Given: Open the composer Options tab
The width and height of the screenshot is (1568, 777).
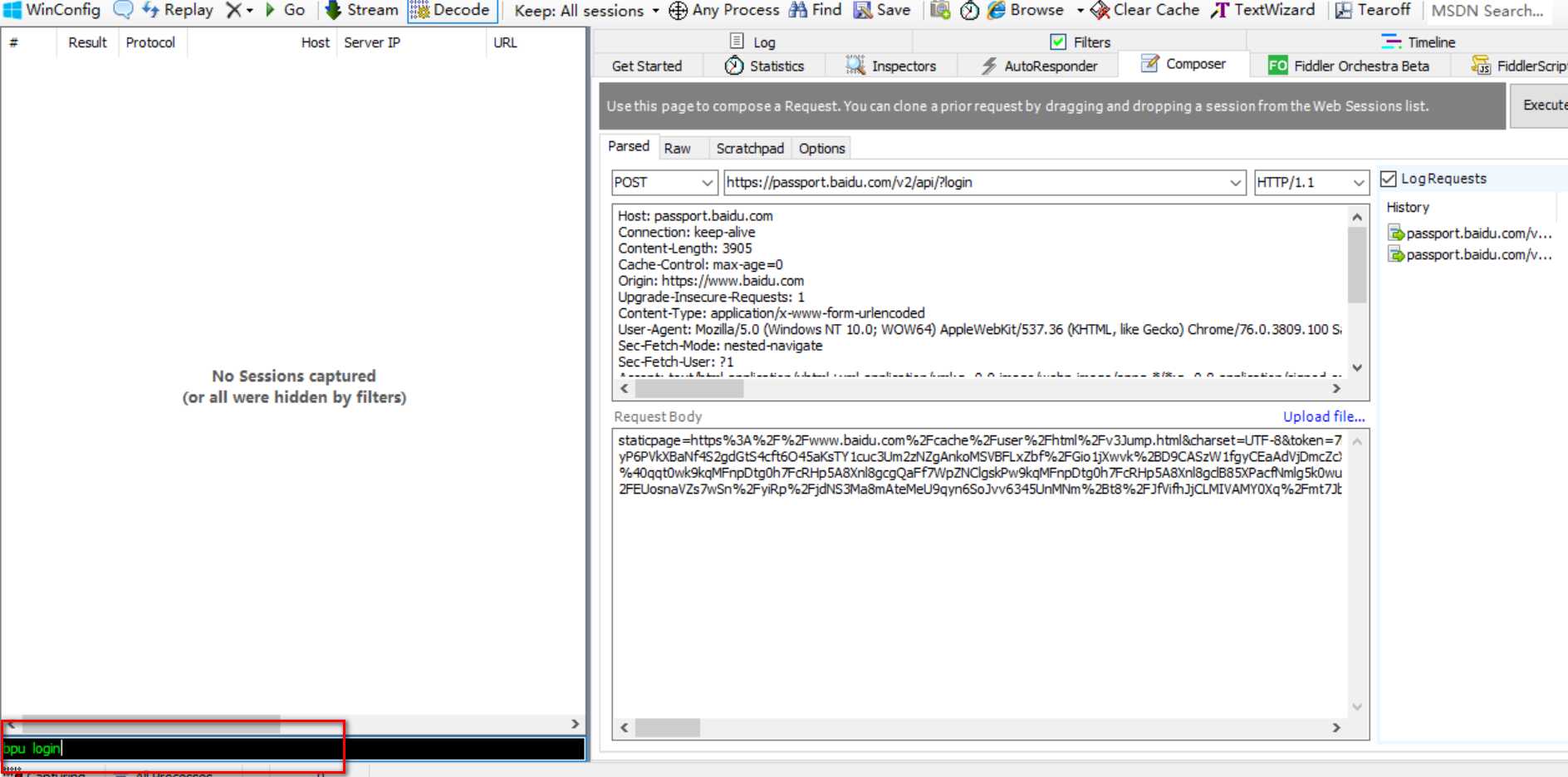Looking at the screenshot, I should [821, 148].
